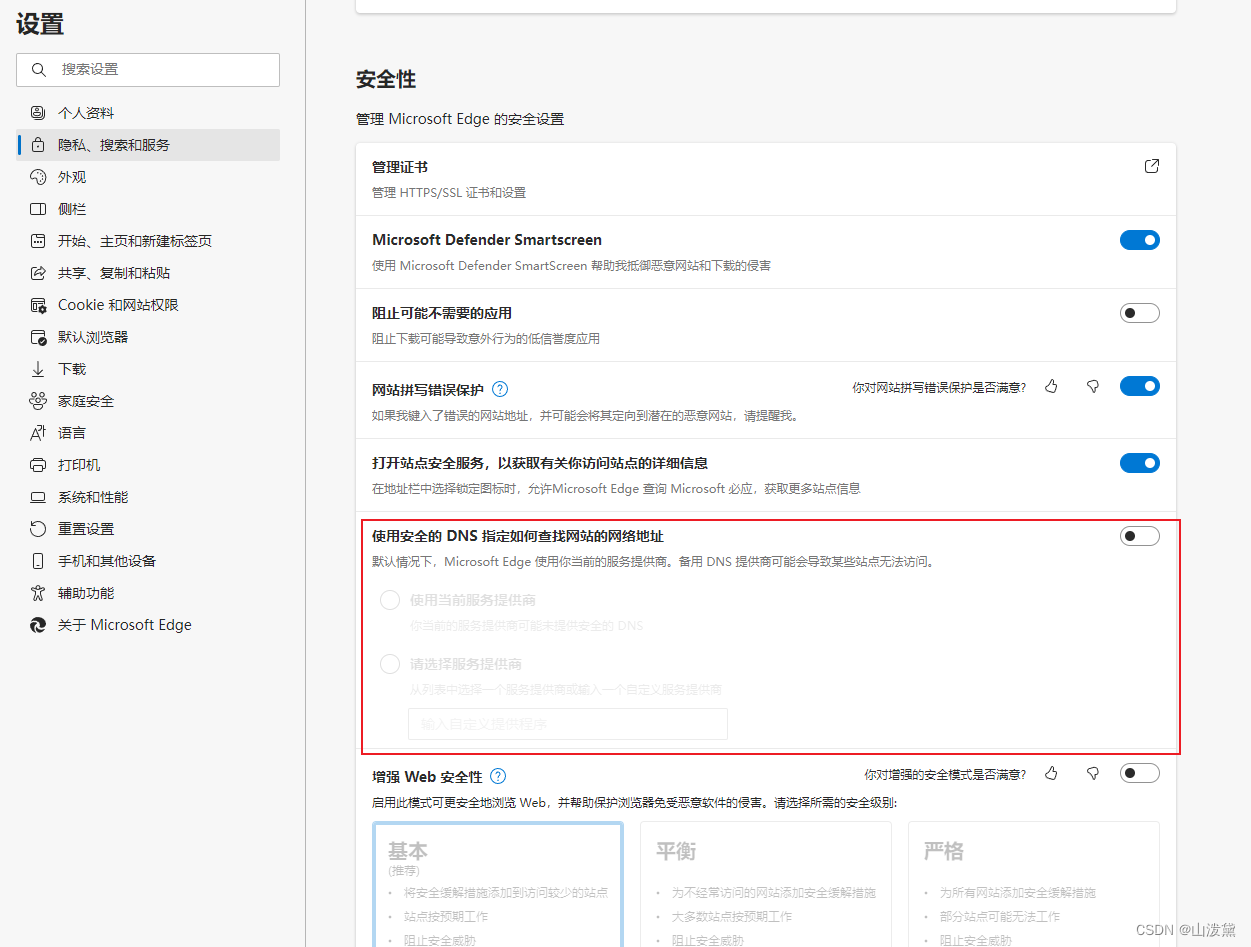Open 下载 settings page
The image size is (1251, 947).
click(148, 369)
